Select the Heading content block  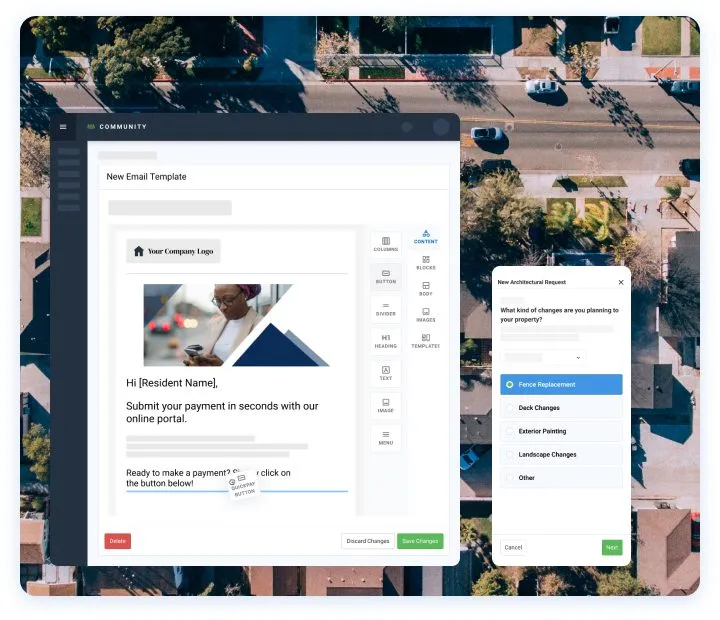[386, 341]
